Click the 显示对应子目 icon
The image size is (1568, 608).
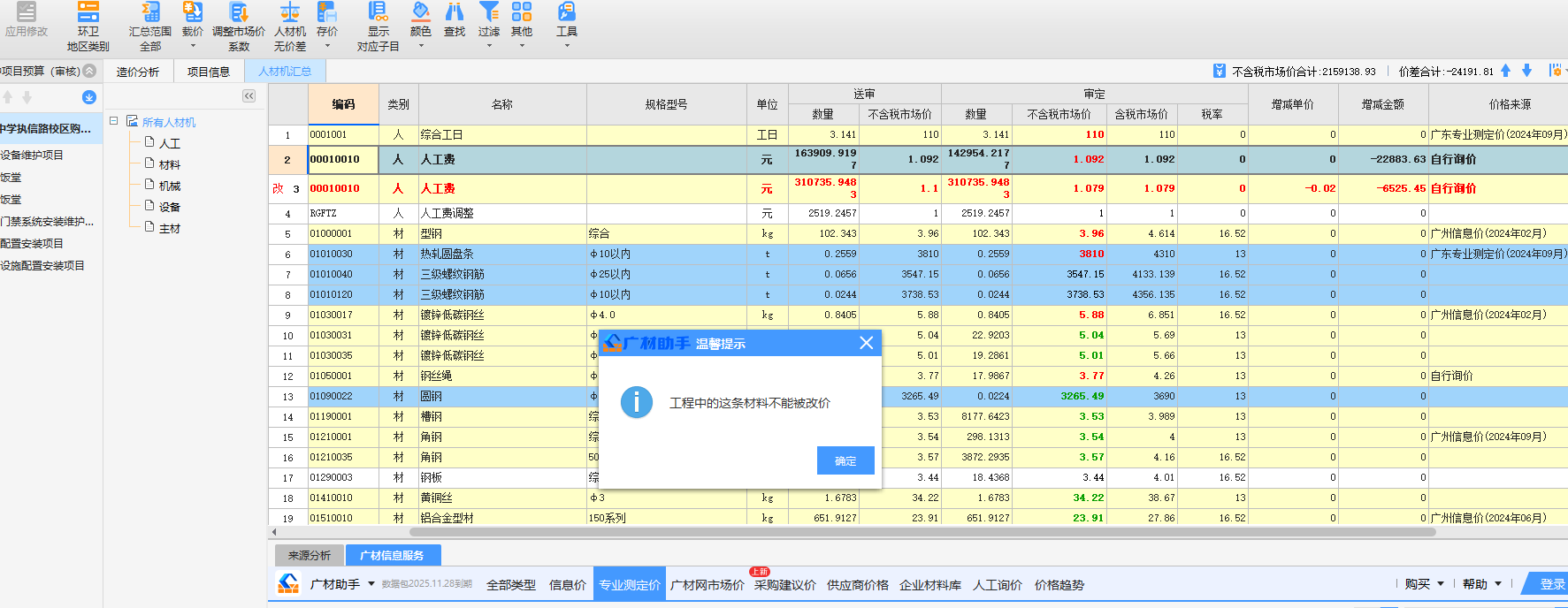coord(378,12)
